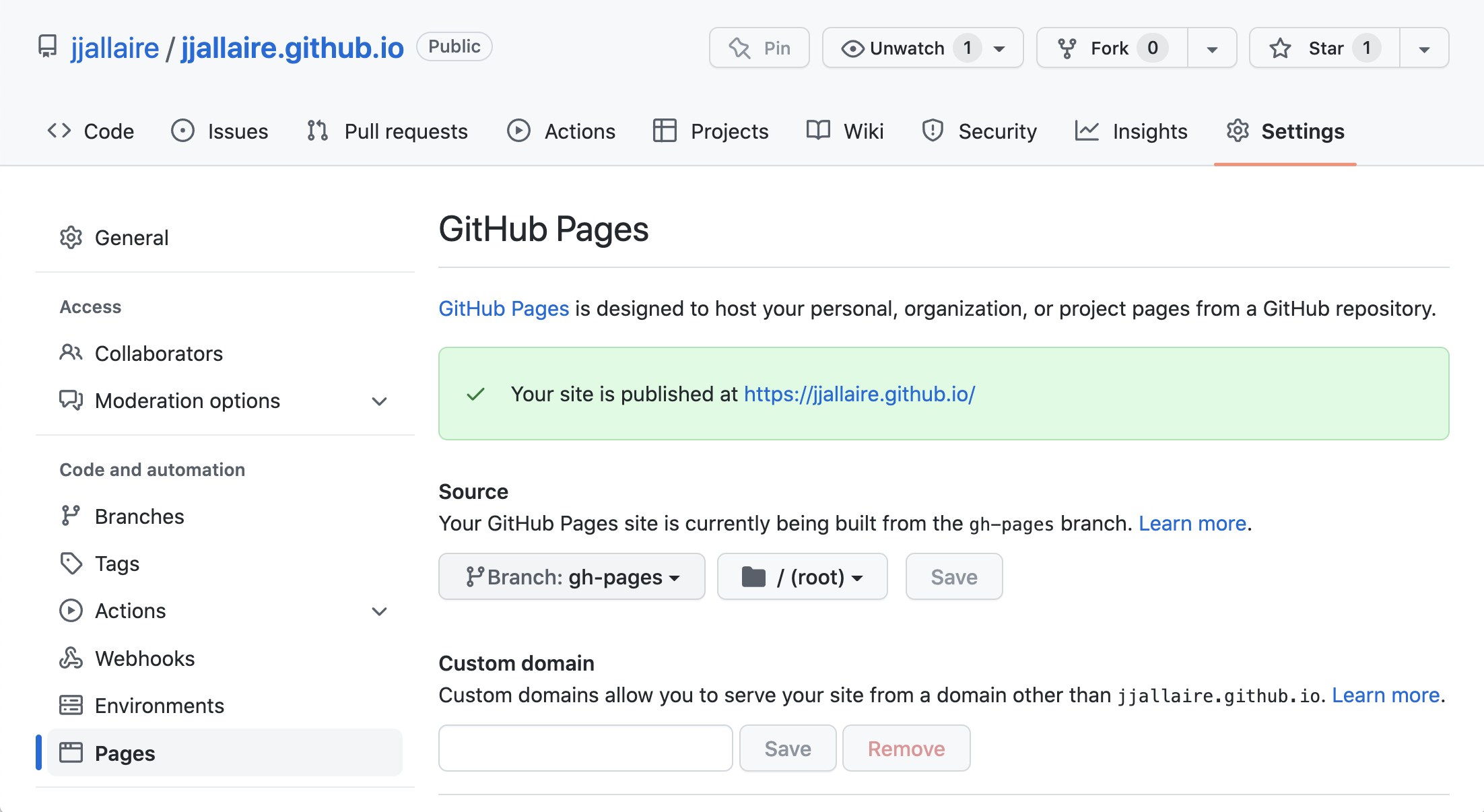
Task: Open the folder root selector
Action: (x=802, y=576)
